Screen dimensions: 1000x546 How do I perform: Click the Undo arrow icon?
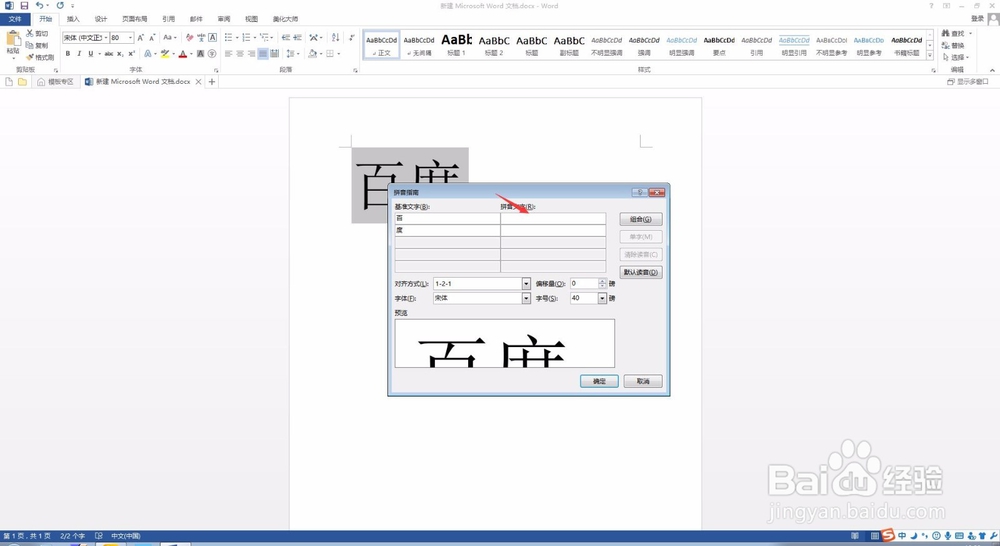pos(40,6)
